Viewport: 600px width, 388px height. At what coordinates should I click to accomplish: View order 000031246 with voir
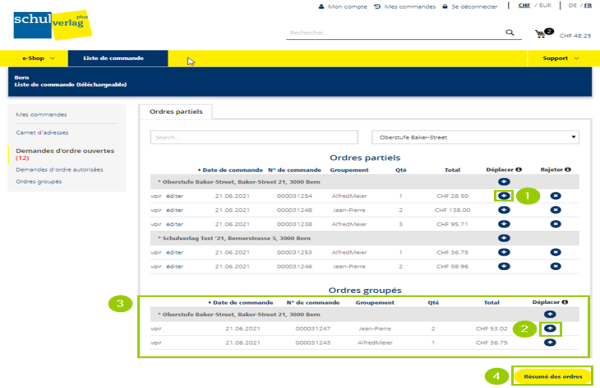pos(156,266)
